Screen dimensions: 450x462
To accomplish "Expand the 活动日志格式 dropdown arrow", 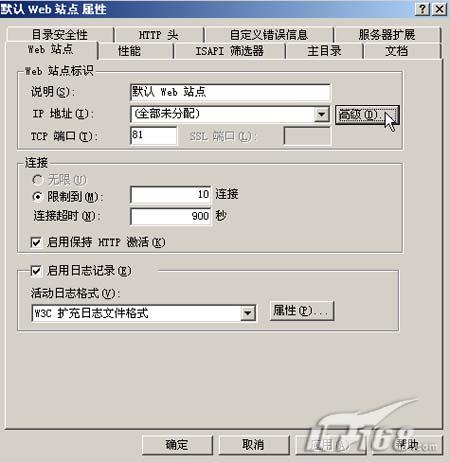I will [247, 313].
